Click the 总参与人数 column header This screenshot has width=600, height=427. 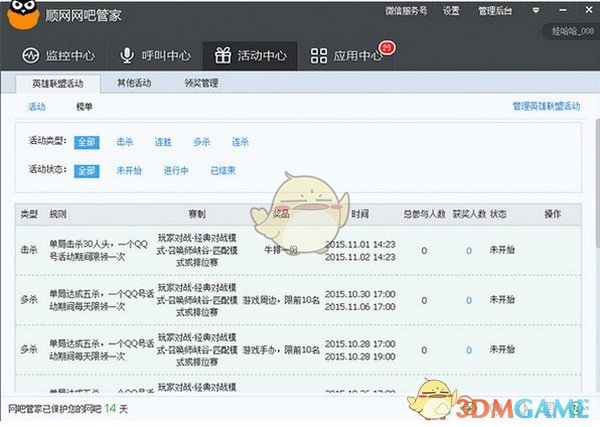(x=425, y=214)
